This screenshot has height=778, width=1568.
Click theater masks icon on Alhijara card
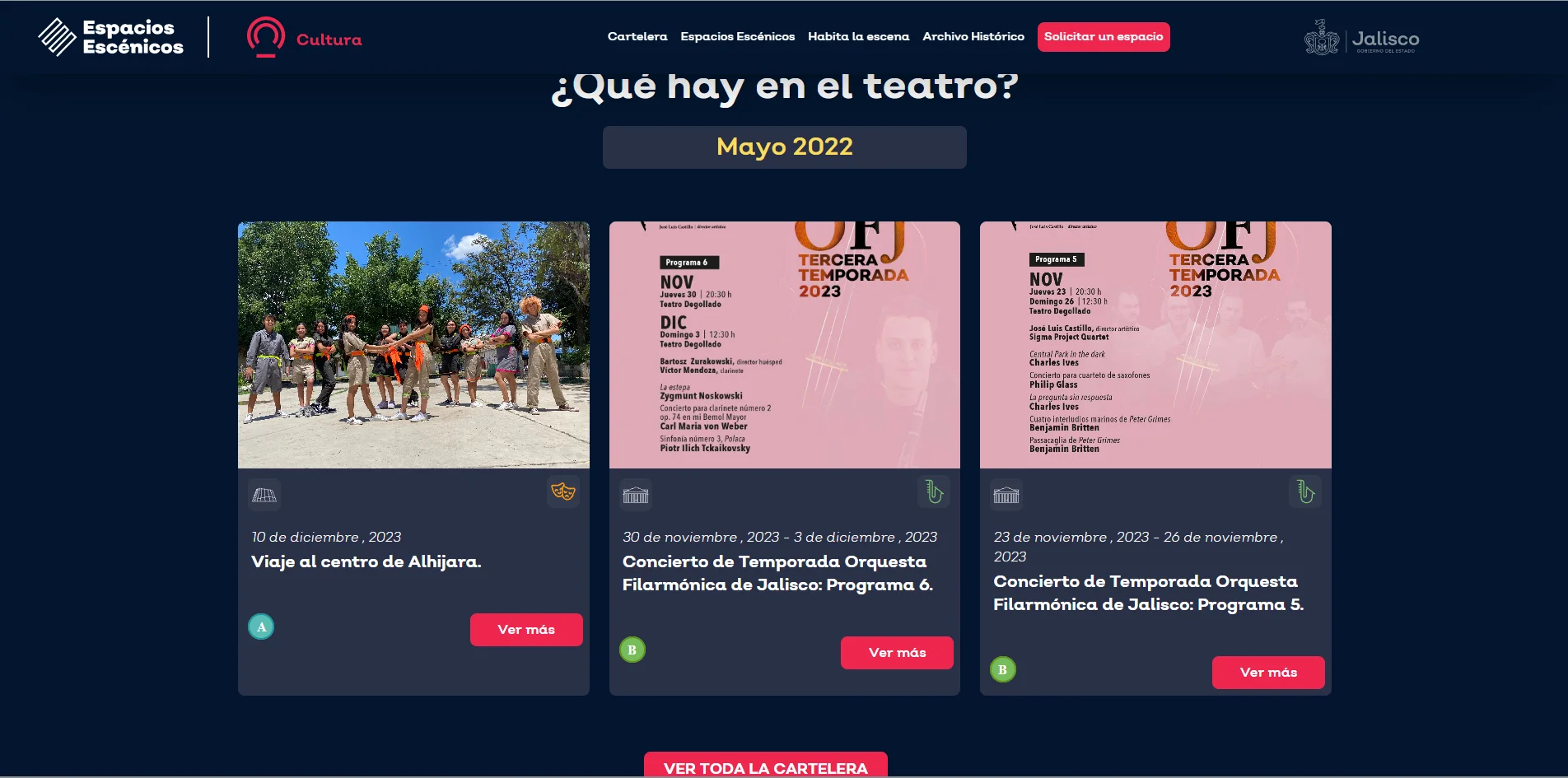pyautogui.click(x=563, y=491)
